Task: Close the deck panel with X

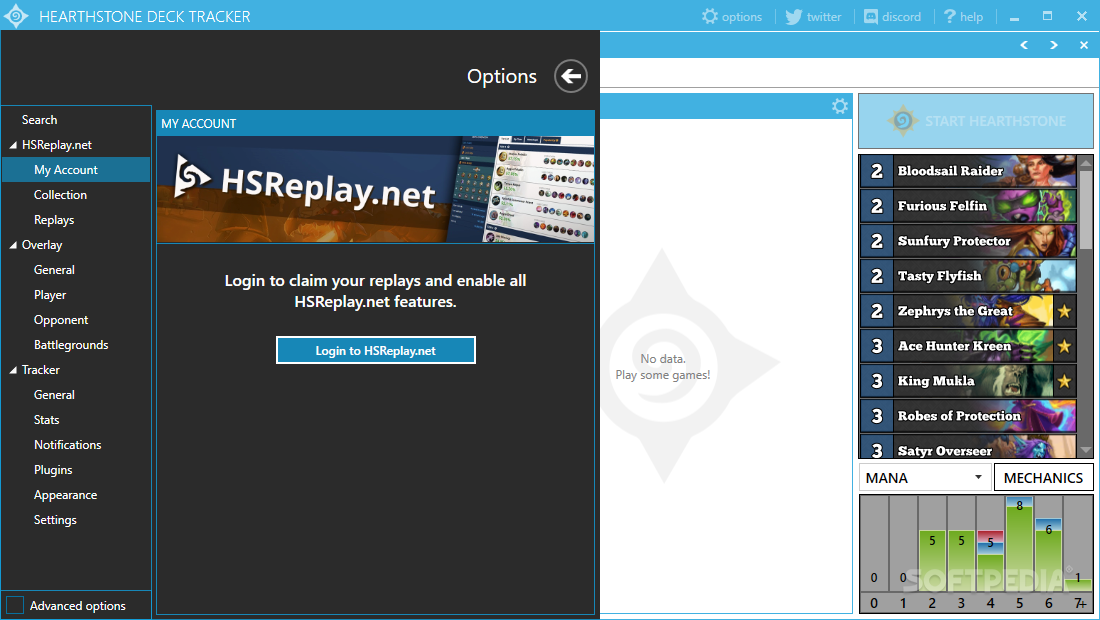Action: (x=1084, y=45)
